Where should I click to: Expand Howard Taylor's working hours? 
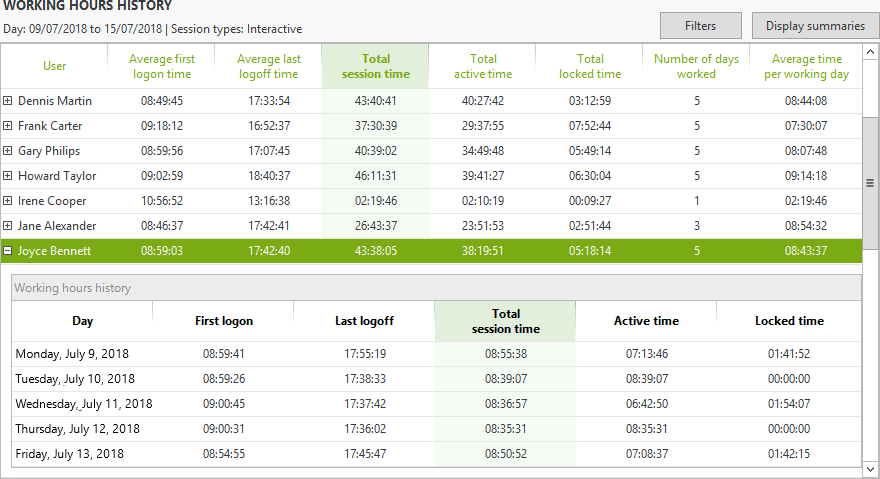(x=8, y=176)
